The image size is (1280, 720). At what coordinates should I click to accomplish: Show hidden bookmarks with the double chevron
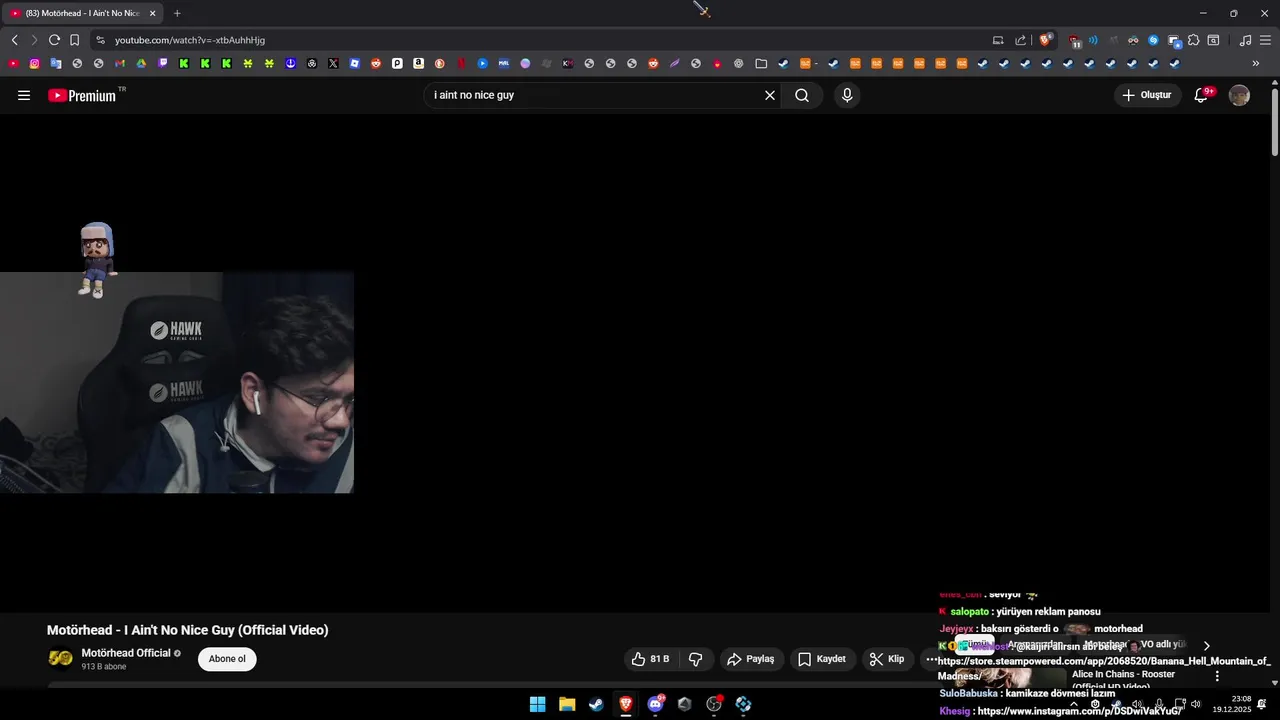[1256, 63]
